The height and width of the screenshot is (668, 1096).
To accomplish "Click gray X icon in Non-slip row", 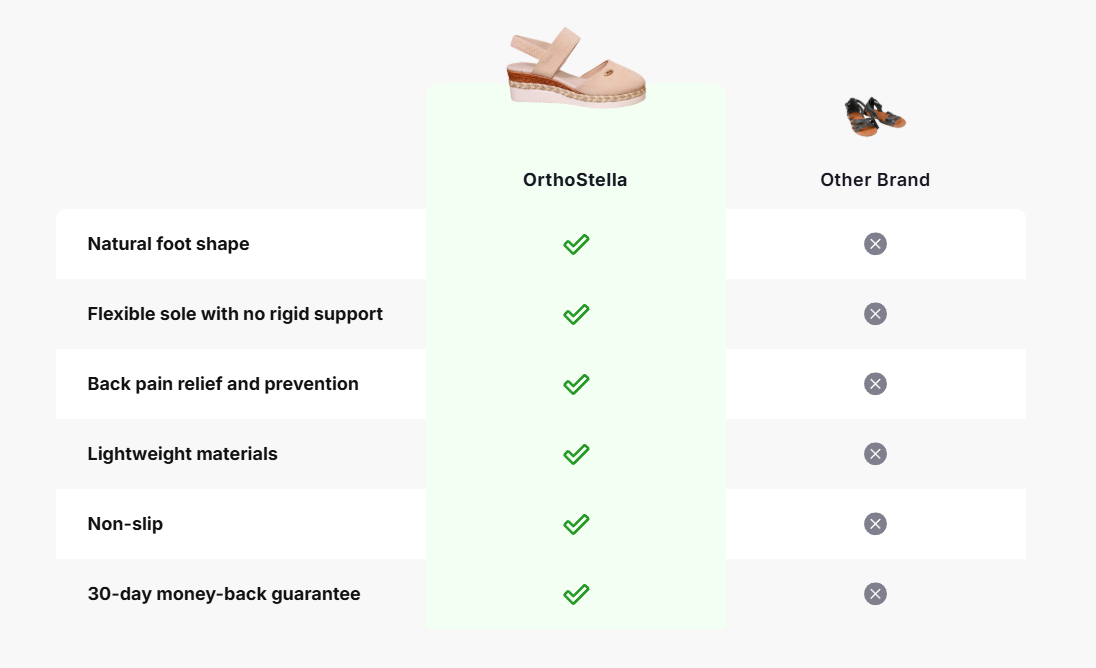I will 875,524.
